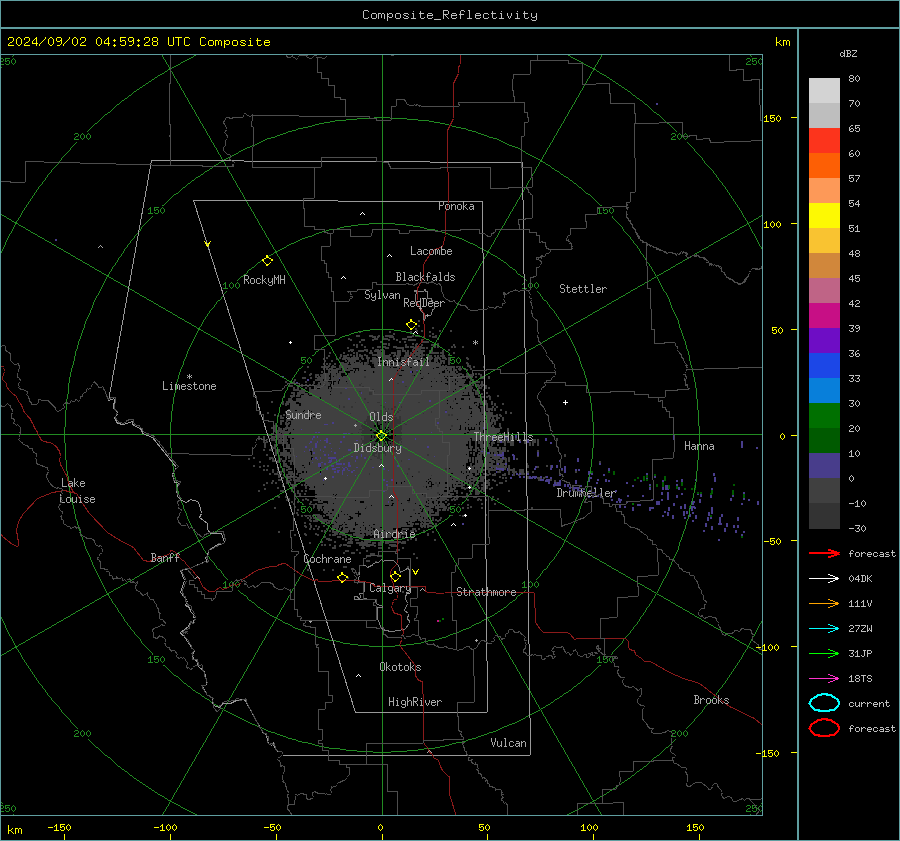The width and height of the screenshot is (900, 841).
Task: Select the blue 33-36 dBZ color swatch
Action: pos(824,366)
